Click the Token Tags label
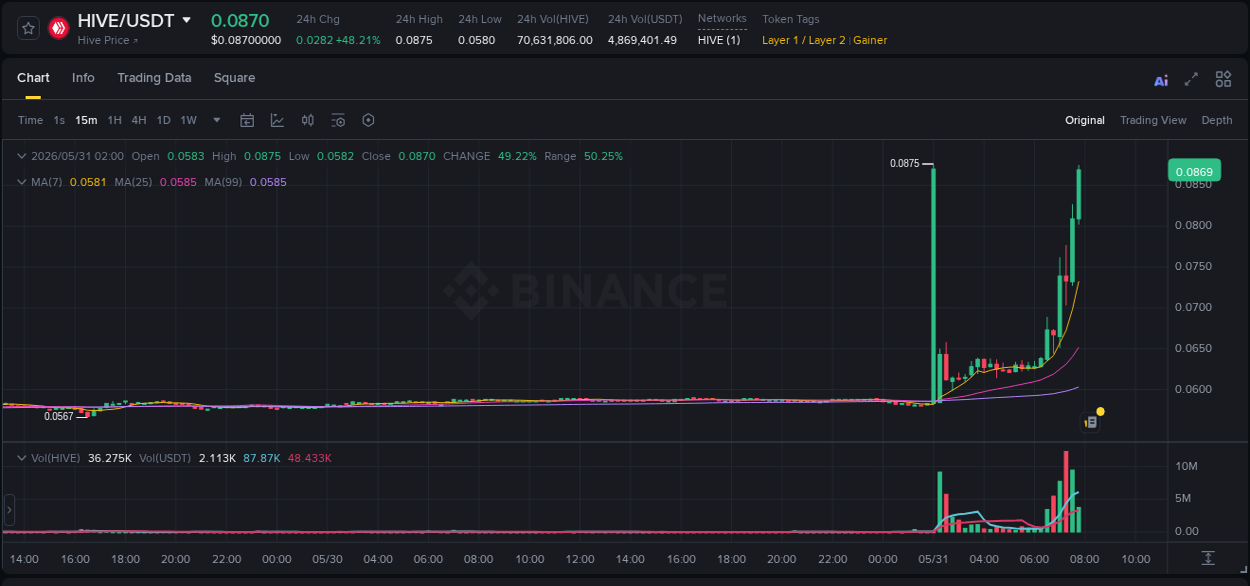This screenshot has height=586, width=1250. [x=791, y=19]
